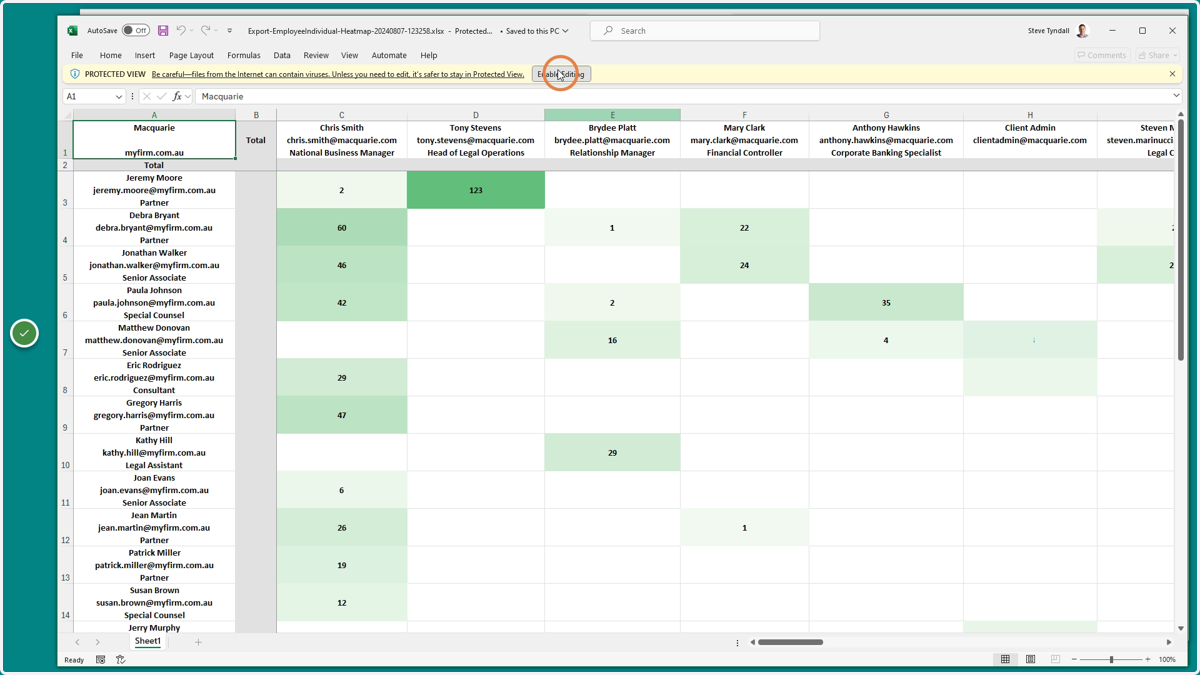
Task: Open Customize Quick Access Toolbar dropdown
Action: (x=230, y=31)
